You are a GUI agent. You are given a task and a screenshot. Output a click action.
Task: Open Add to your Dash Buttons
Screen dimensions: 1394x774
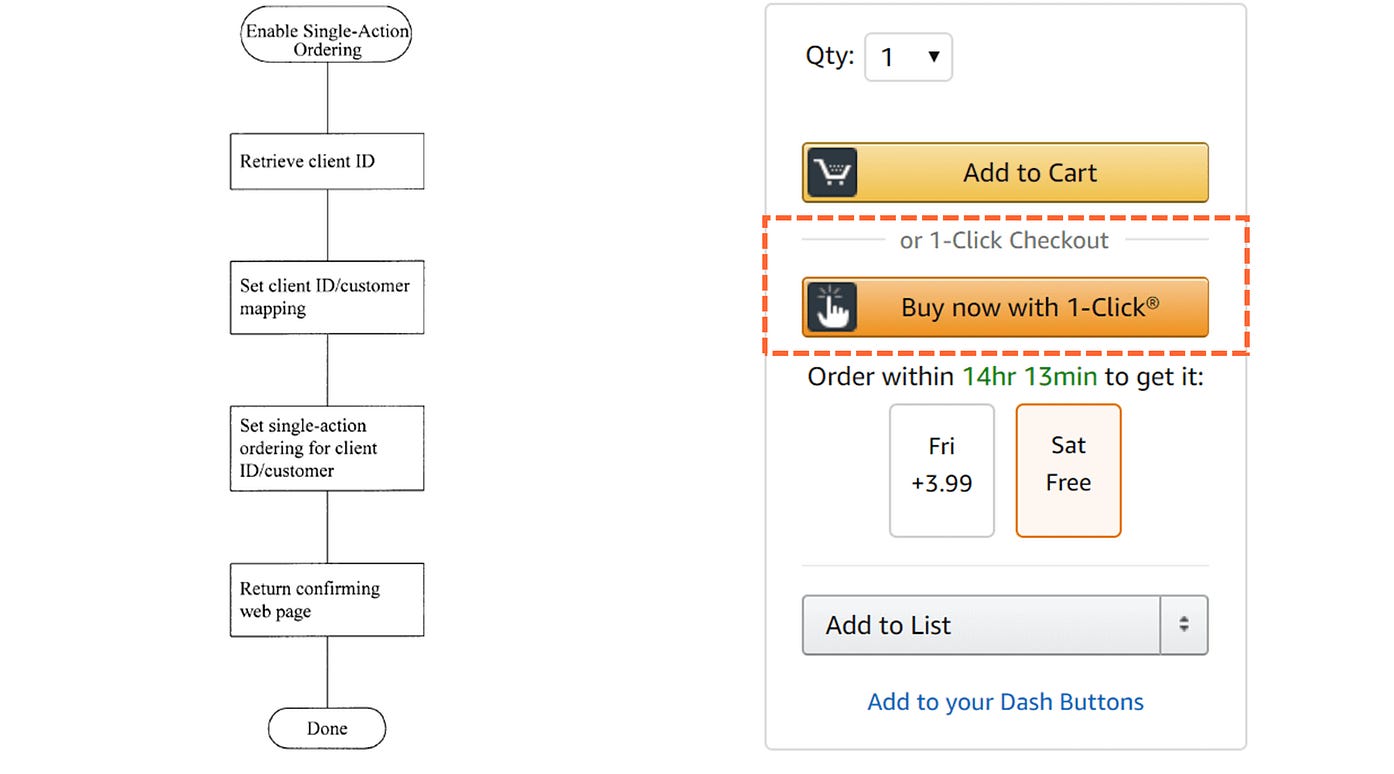pos(1005,701)
